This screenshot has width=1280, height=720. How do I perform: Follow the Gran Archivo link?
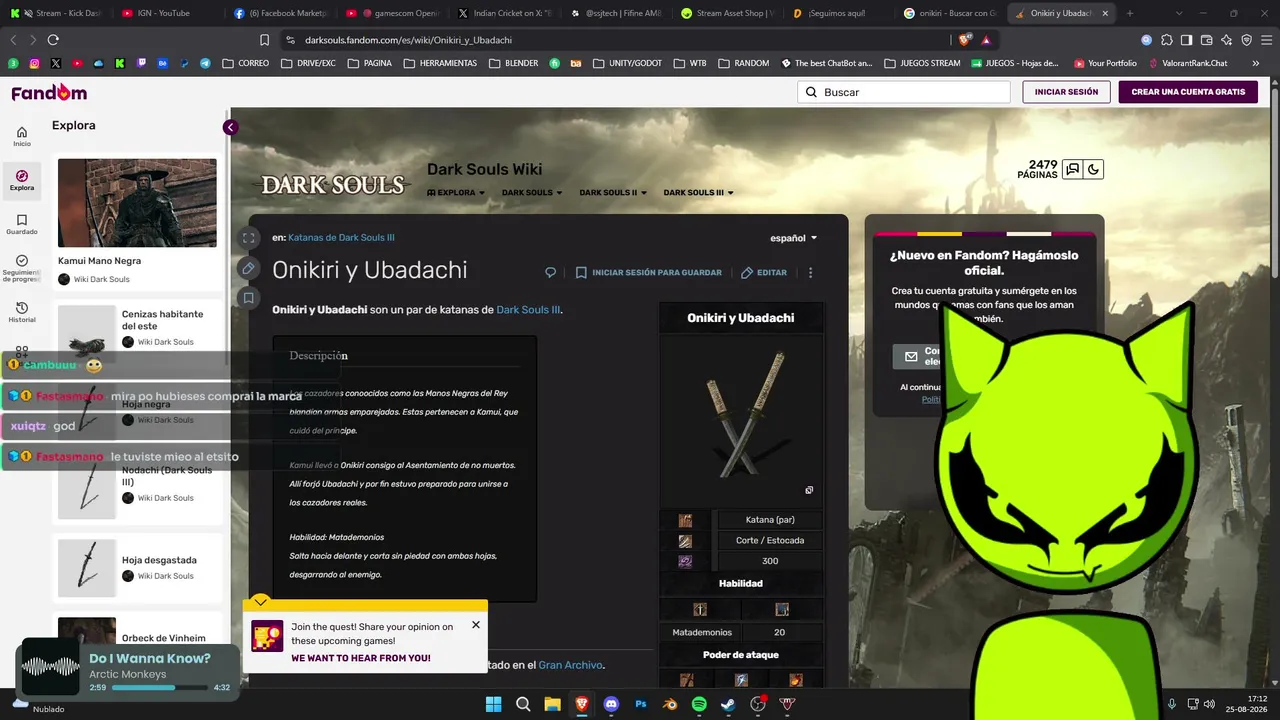coord(571,665)
